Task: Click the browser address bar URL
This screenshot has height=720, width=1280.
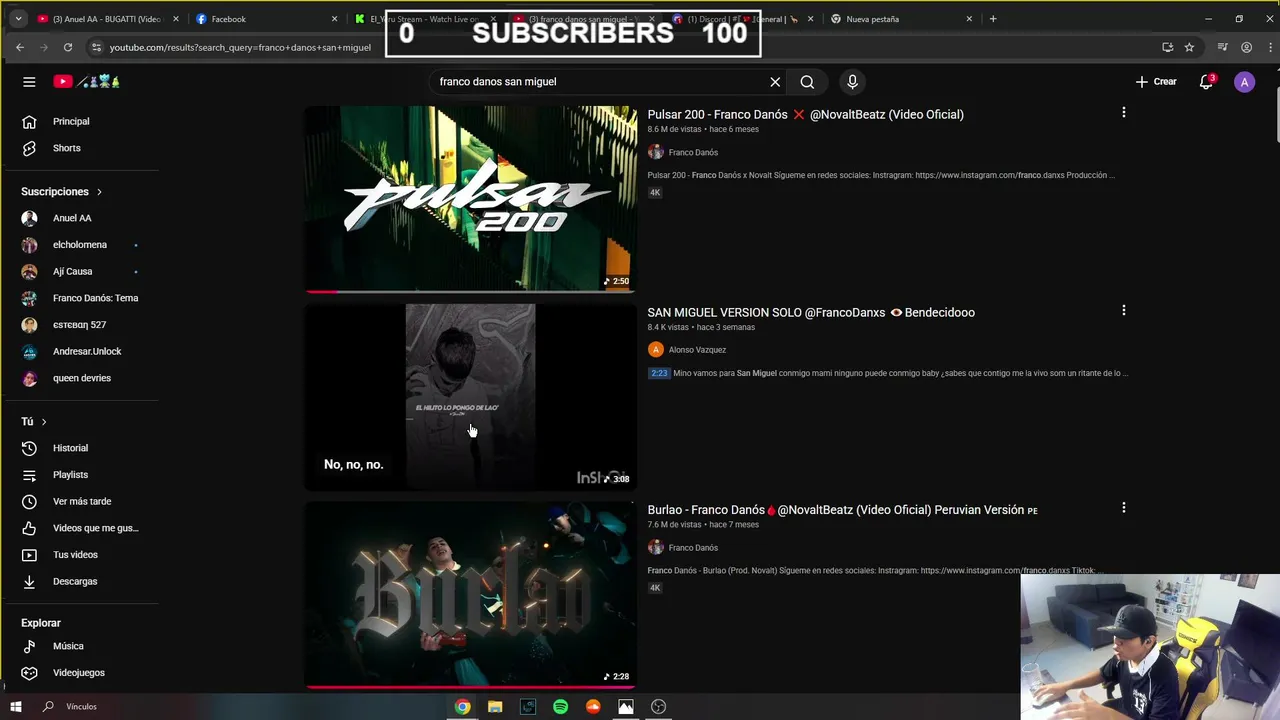Action: click(240, 47)
